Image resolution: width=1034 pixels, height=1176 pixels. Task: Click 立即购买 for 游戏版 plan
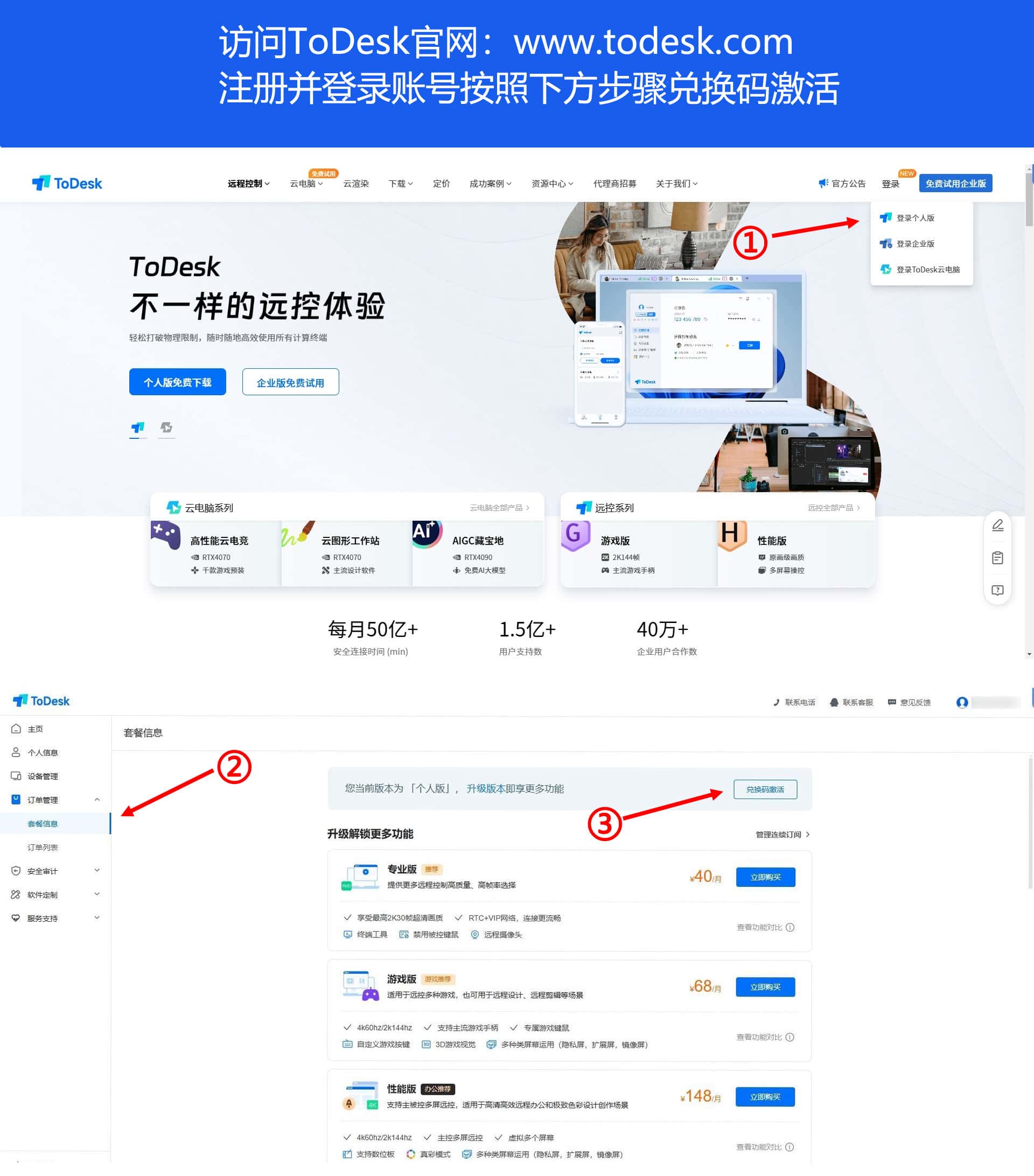tap(765, 986)
